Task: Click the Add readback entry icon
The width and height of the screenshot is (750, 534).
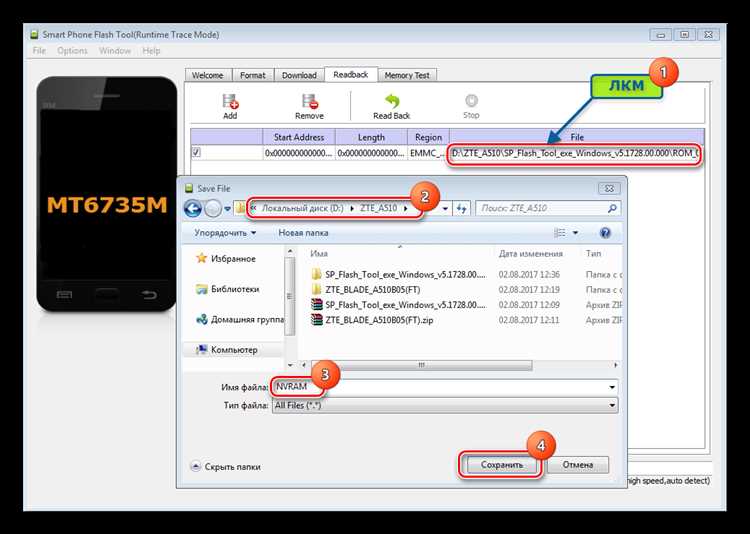Action: pyautogui.click(x=230, y=101)
